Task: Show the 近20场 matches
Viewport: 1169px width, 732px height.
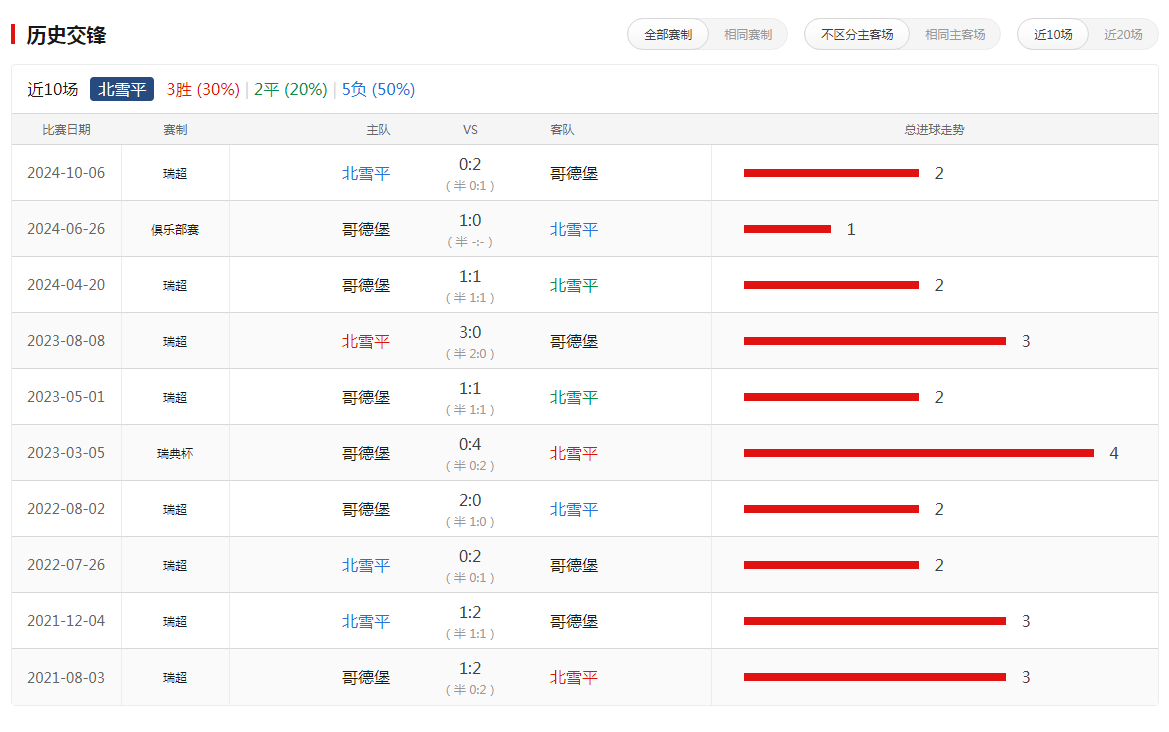Action: point(1123,35)
